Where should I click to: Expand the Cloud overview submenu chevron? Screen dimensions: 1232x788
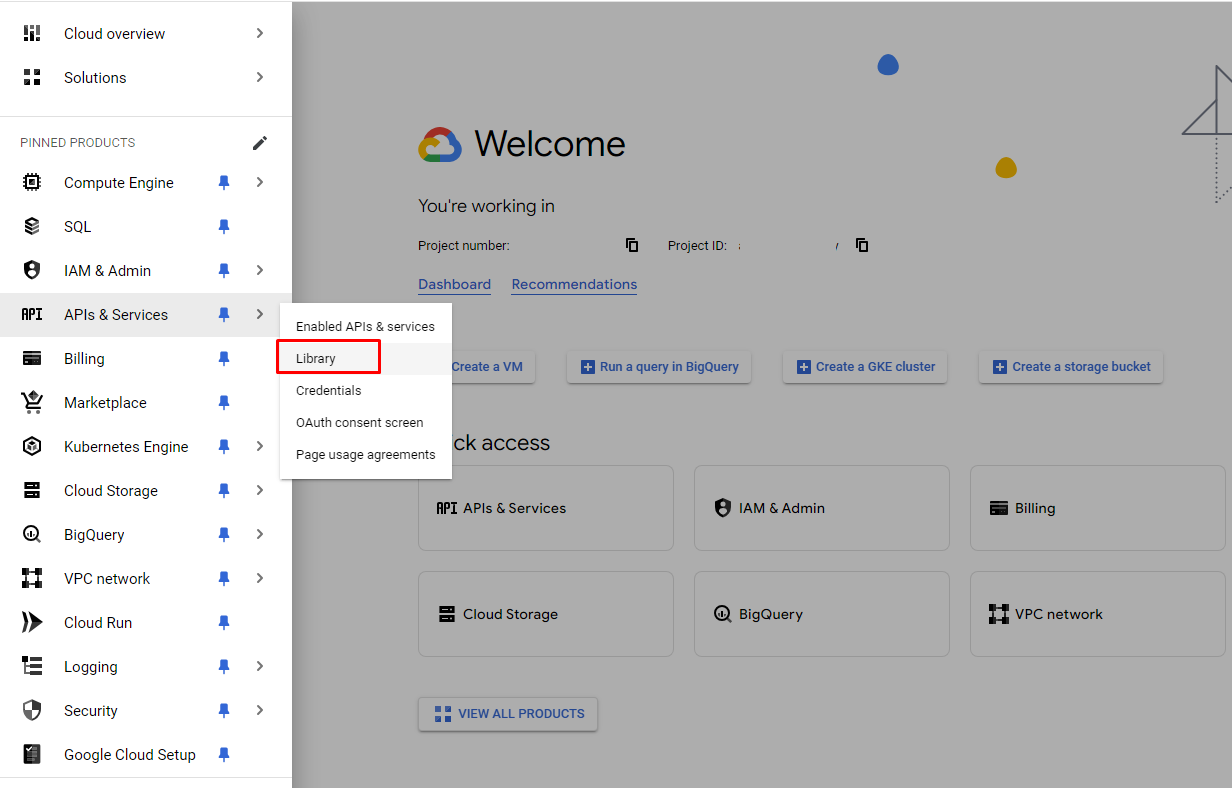click(260, 33)
